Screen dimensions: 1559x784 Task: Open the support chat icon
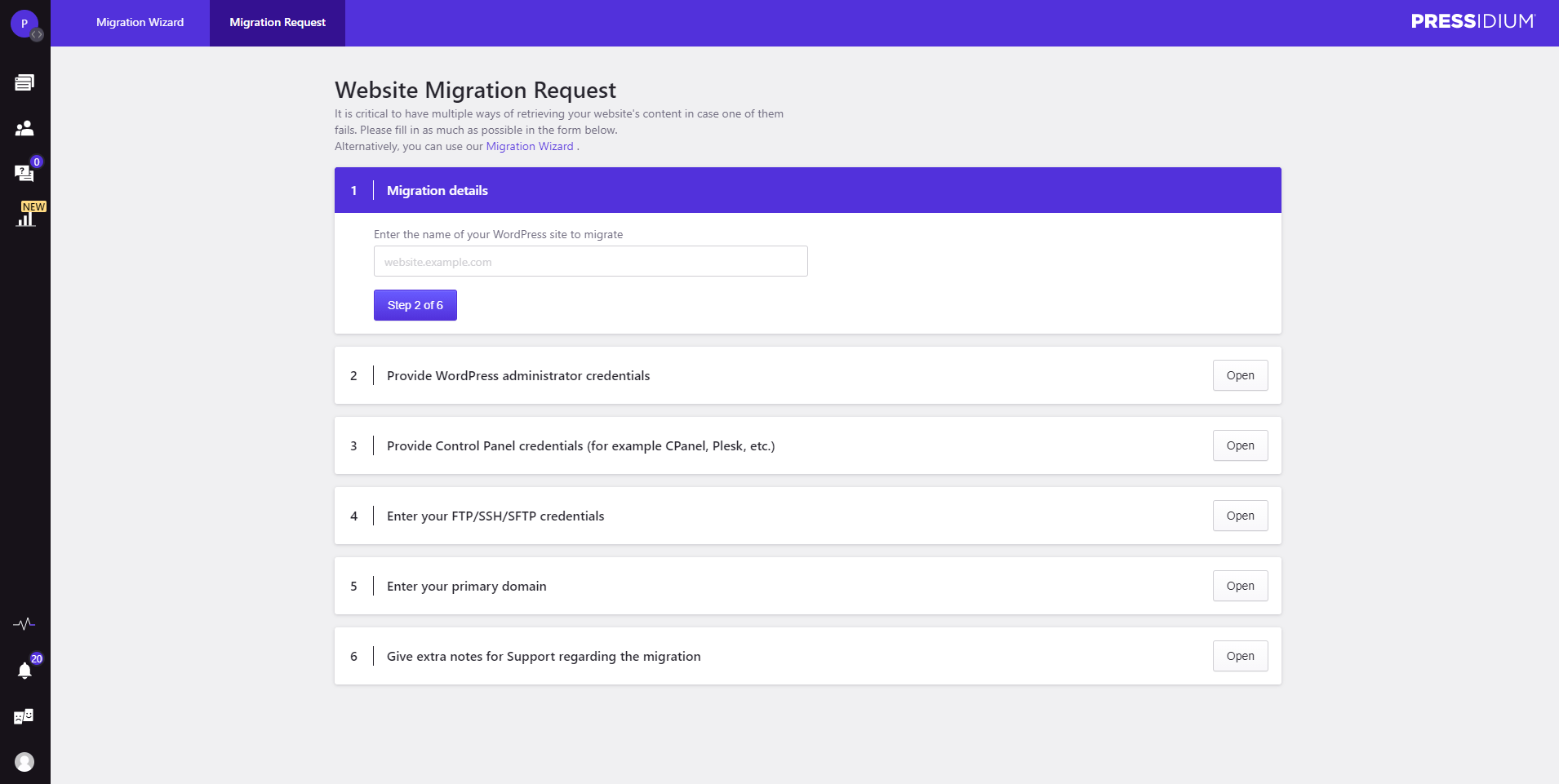(x=24, y=173)
